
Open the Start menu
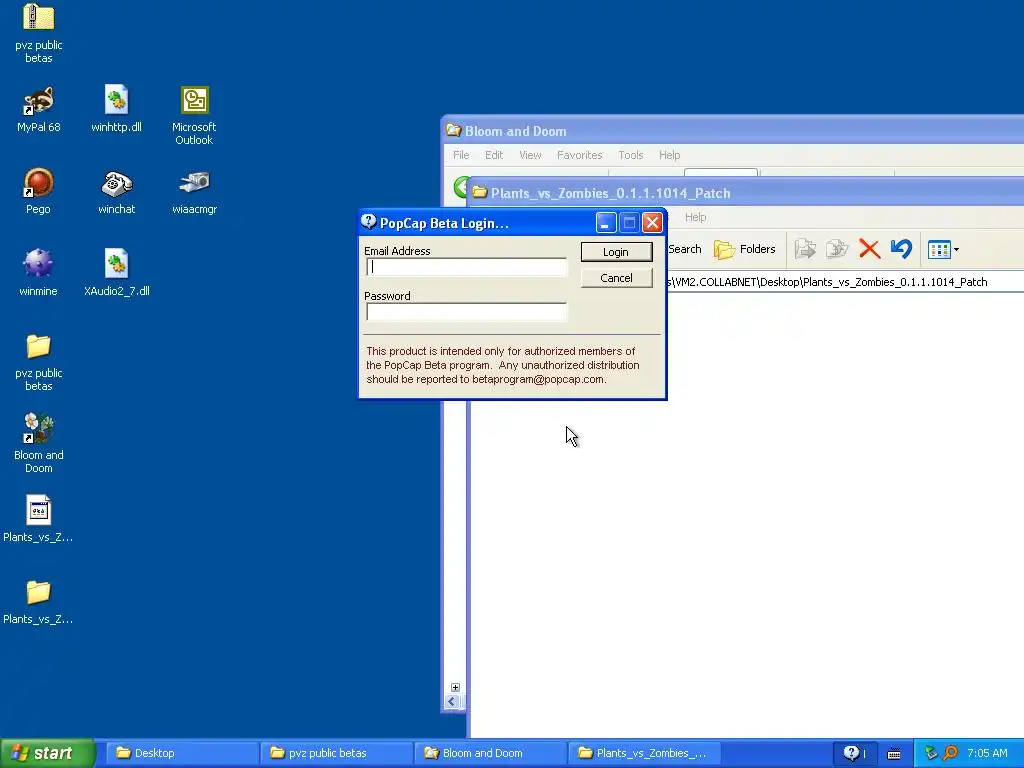[48, 753]
